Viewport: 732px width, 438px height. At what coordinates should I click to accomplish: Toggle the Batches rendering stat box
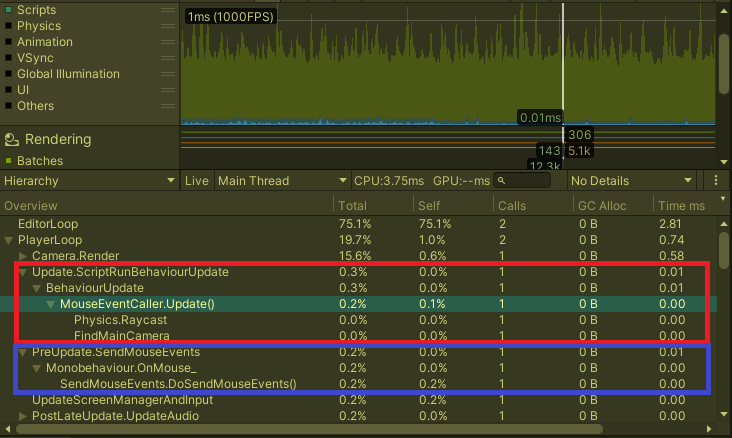(8, 161)
